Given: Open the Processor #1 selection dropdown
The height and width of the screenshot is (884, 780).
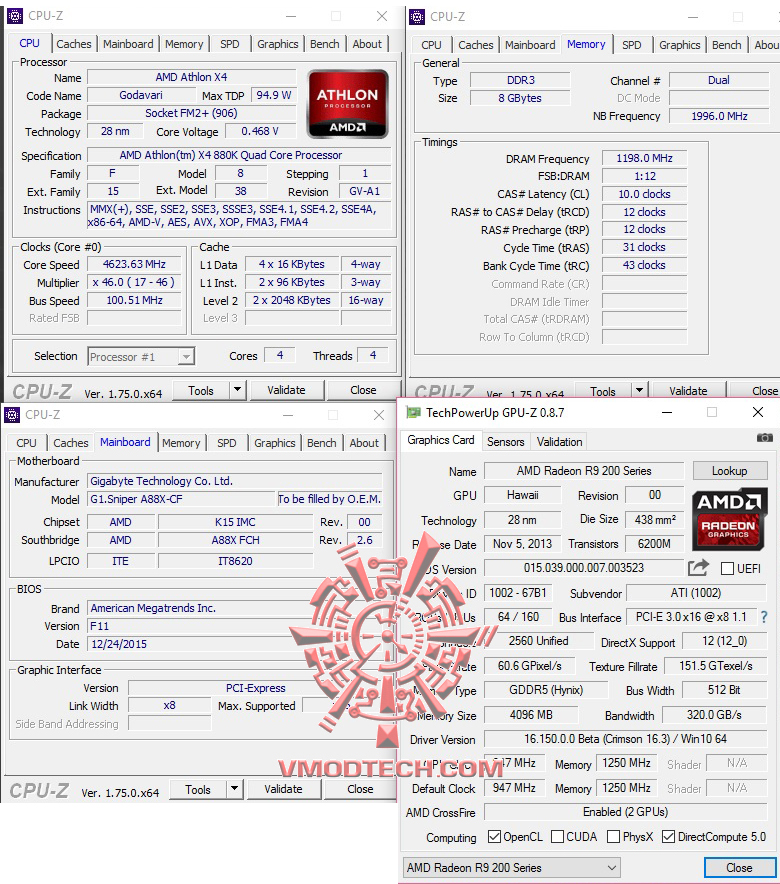Looking at the screenshot, I should pos(141,356).
